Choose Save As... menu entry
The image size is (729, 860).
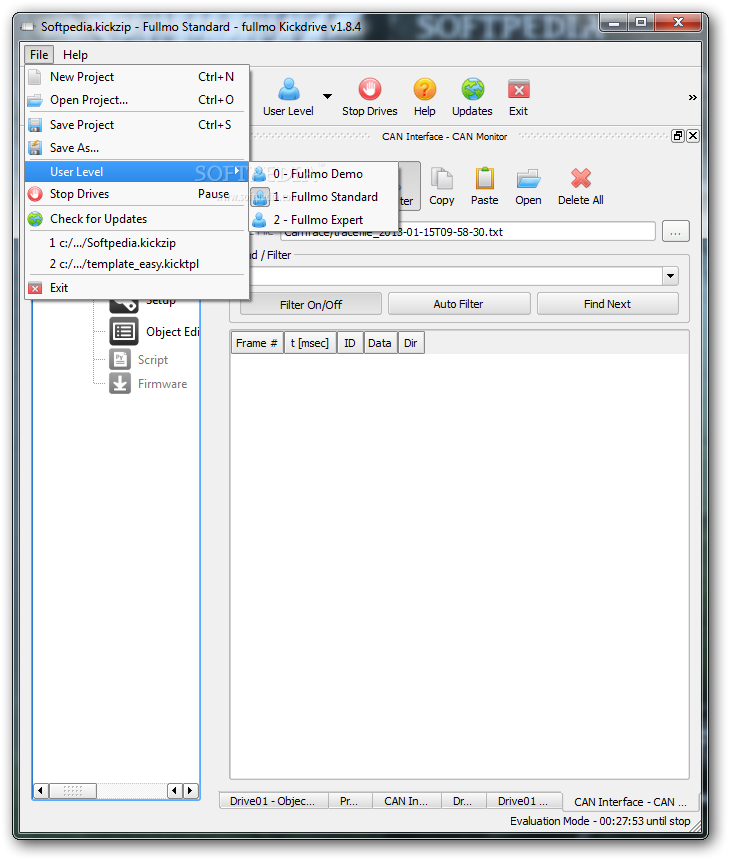click(137, 148)
